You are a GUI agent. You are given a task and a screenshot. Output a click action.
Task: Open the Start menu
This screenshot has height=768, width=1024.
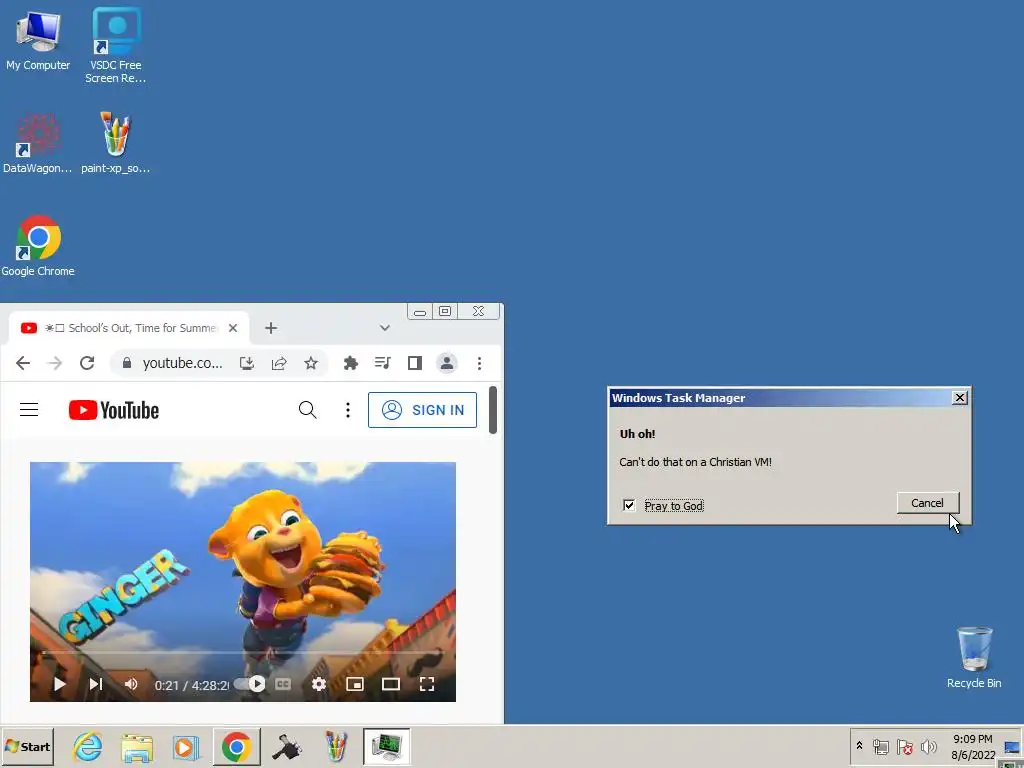[x=27, y=746]
